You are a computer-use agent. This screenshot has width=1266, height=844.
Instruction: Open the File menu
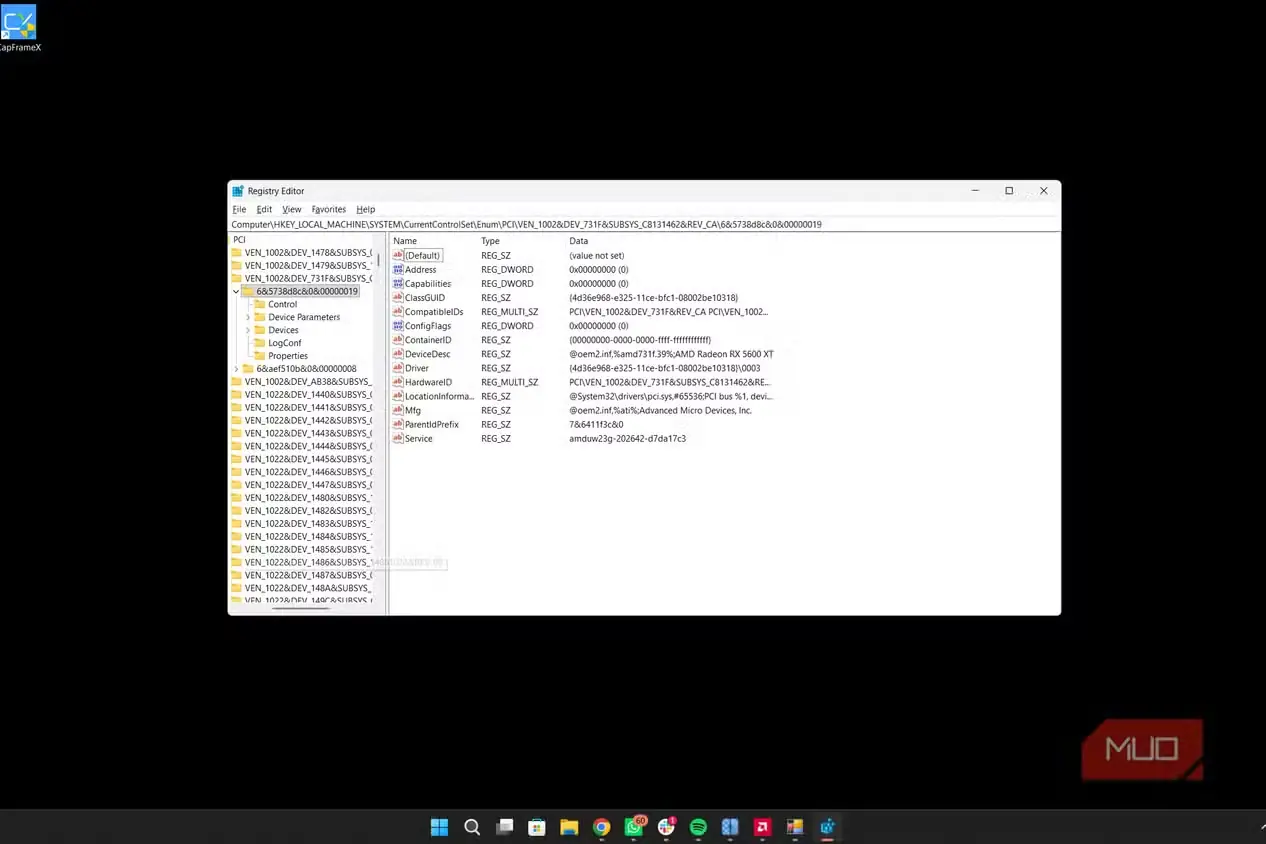pos(239,209)
